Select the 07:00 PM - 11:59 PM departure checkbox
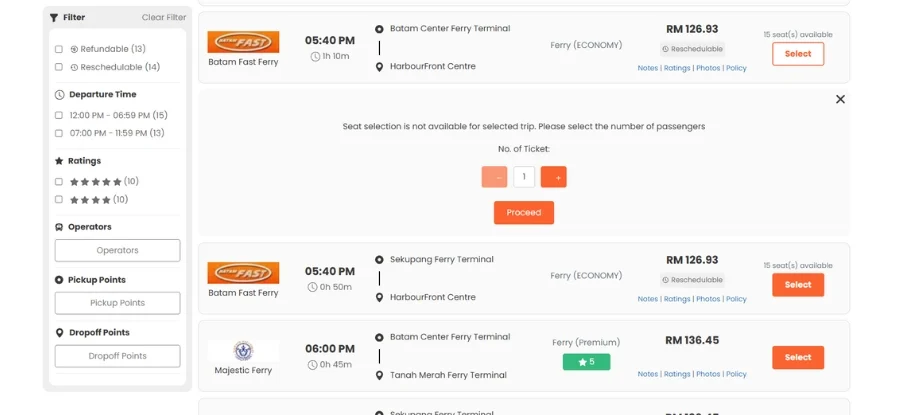900x415 pixels. (59, 133)
